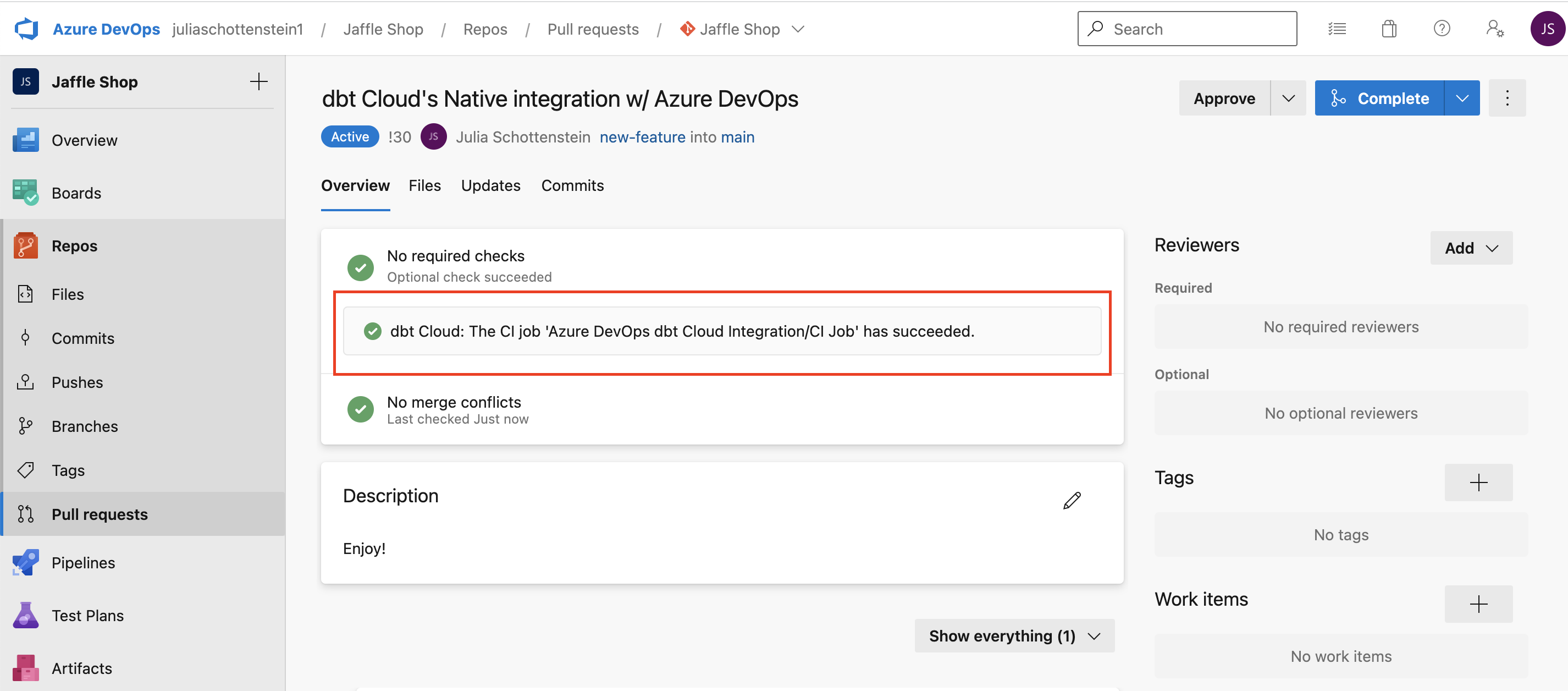Open the work items list icon in header

(1337, 29)
